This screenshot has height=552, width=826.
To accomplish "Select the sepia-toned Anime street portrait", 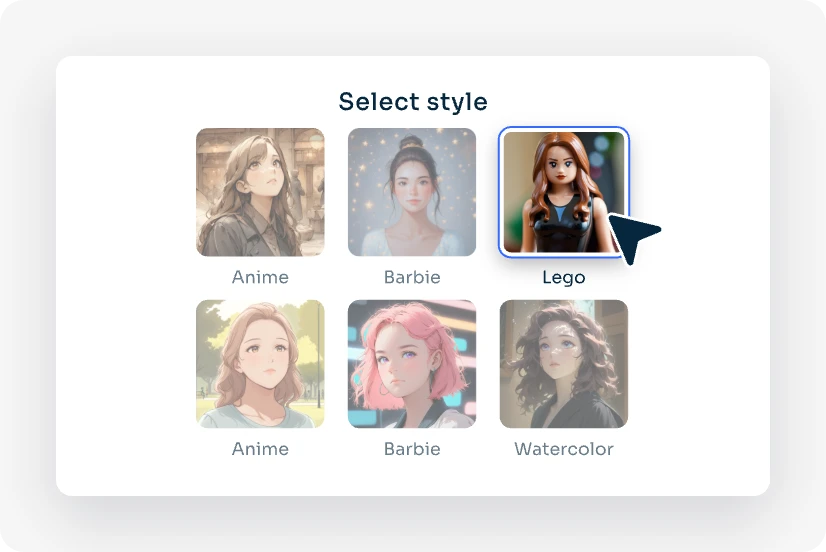I will [260, 192].
